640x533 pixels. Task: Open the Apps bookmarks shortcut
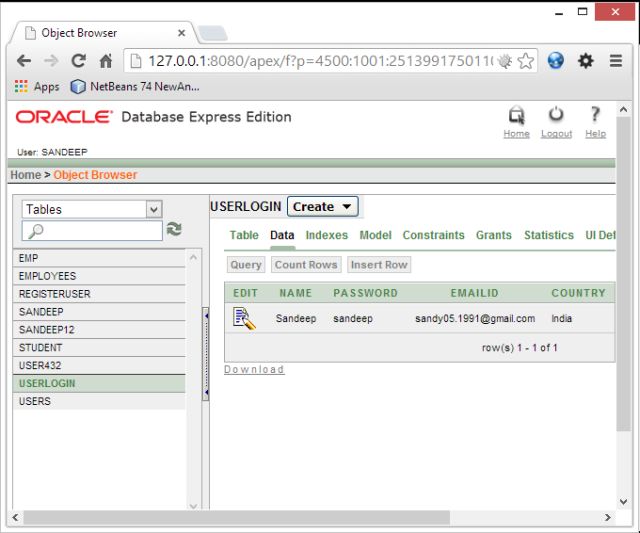tap(37, 87)
